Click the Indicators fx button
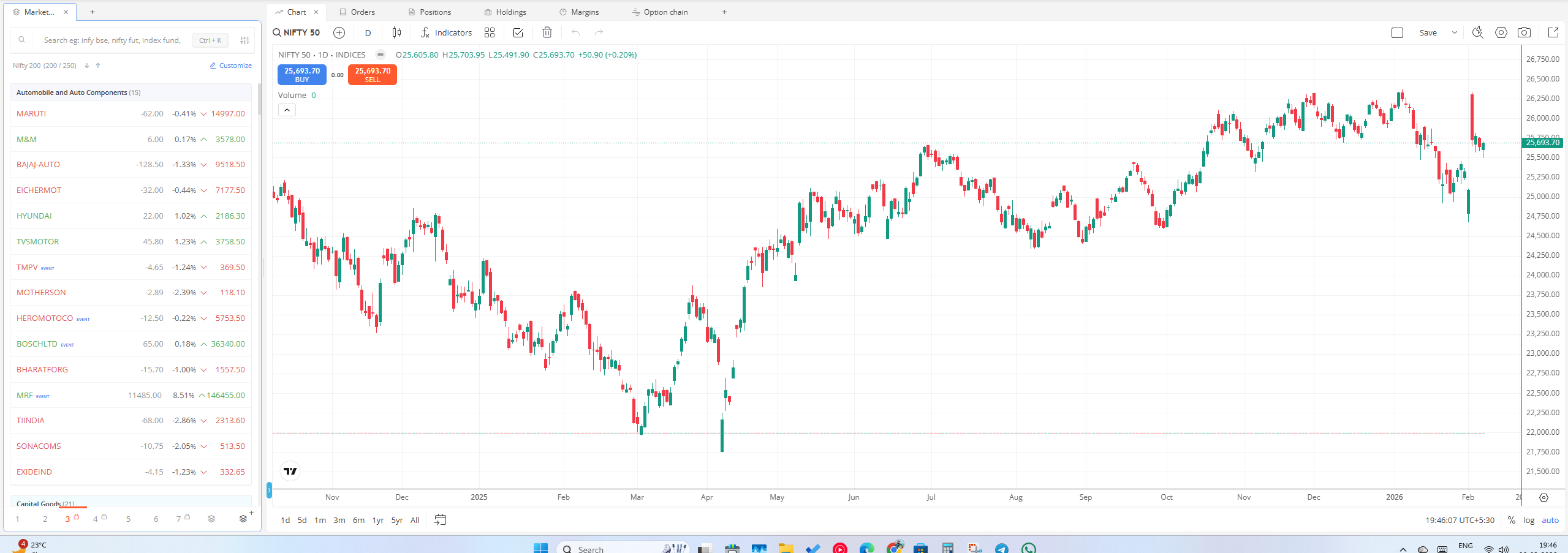Image resolution: width=1568 pixels, height=553 pixels. [446, 32]
